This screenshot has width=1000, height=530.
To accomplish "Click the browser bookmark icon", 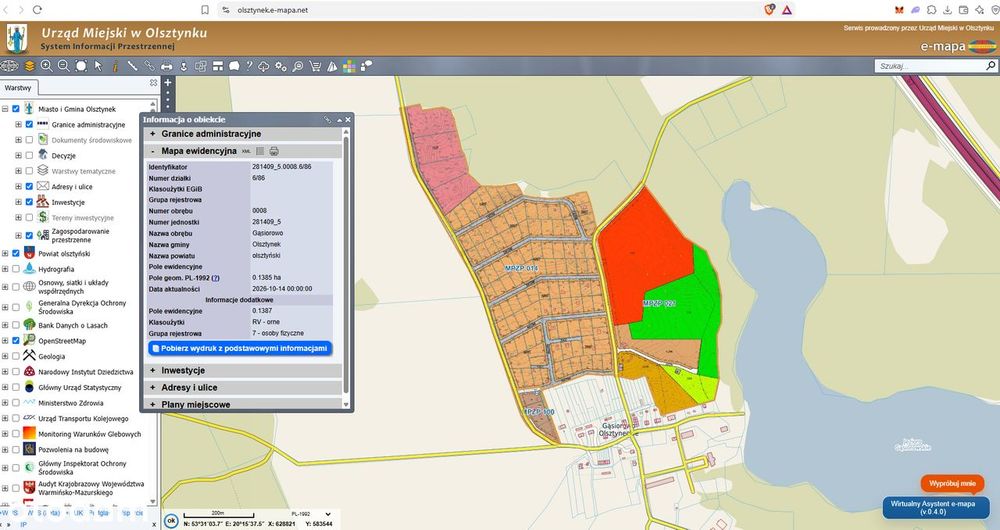I will (205, 10).
